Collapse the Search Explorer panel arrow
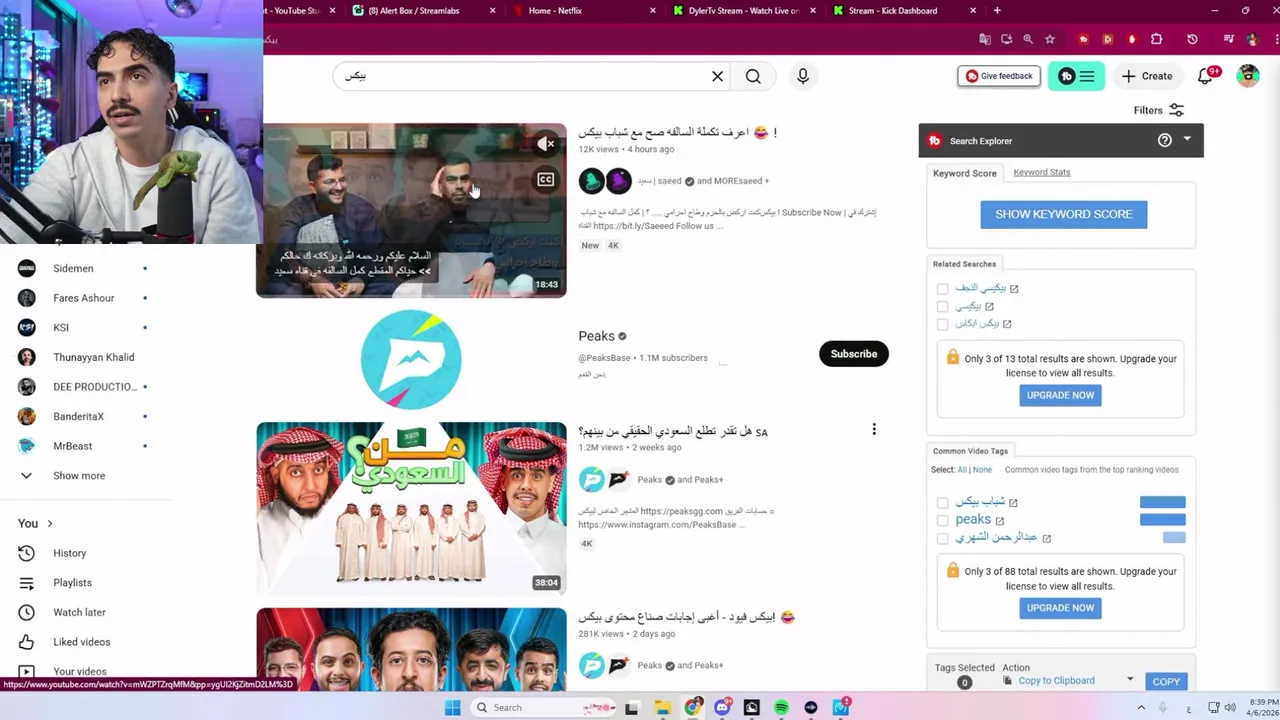The height and width of the screenshot is (720, 1280). pyautogui.click(x=1187, y=140)
